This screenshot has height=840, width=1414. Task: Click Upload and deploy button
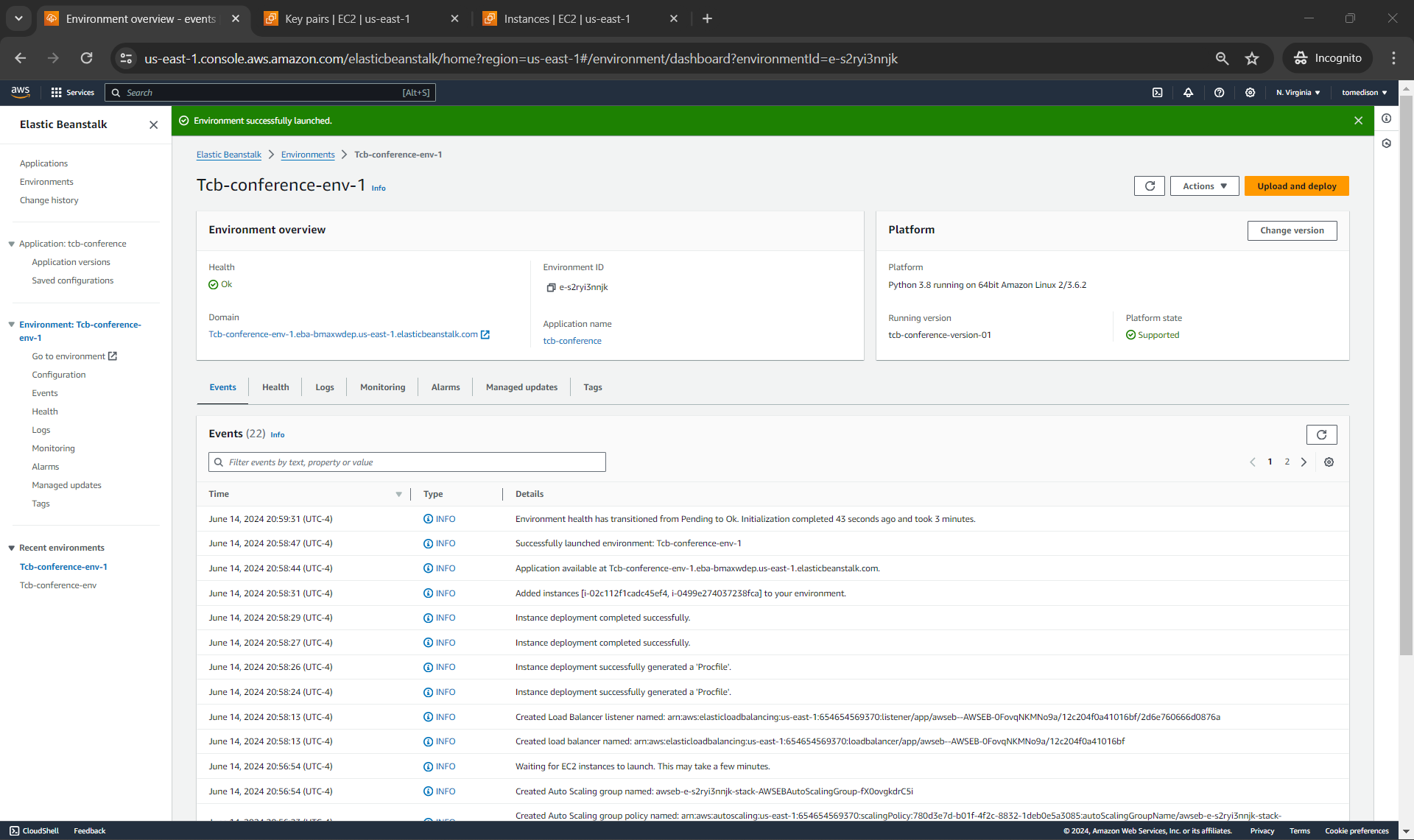(1296, 186)
